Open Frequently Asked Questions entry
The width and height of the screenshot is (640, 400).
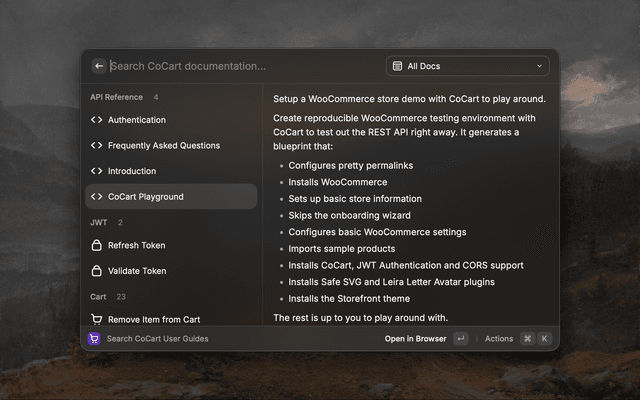[171, 145]
